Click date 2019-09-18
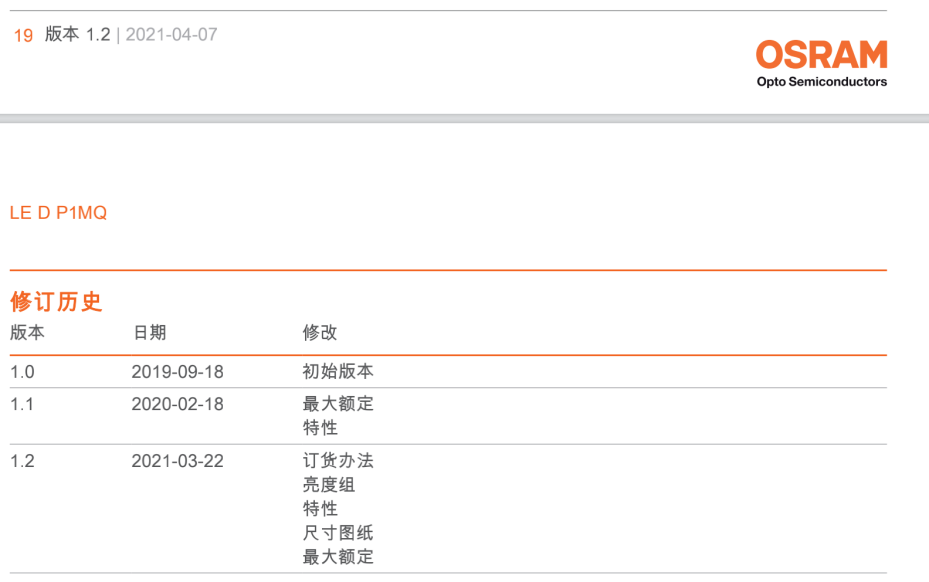Image resolution: width=929 pixels, height=582 pixels. coord(178,372)
